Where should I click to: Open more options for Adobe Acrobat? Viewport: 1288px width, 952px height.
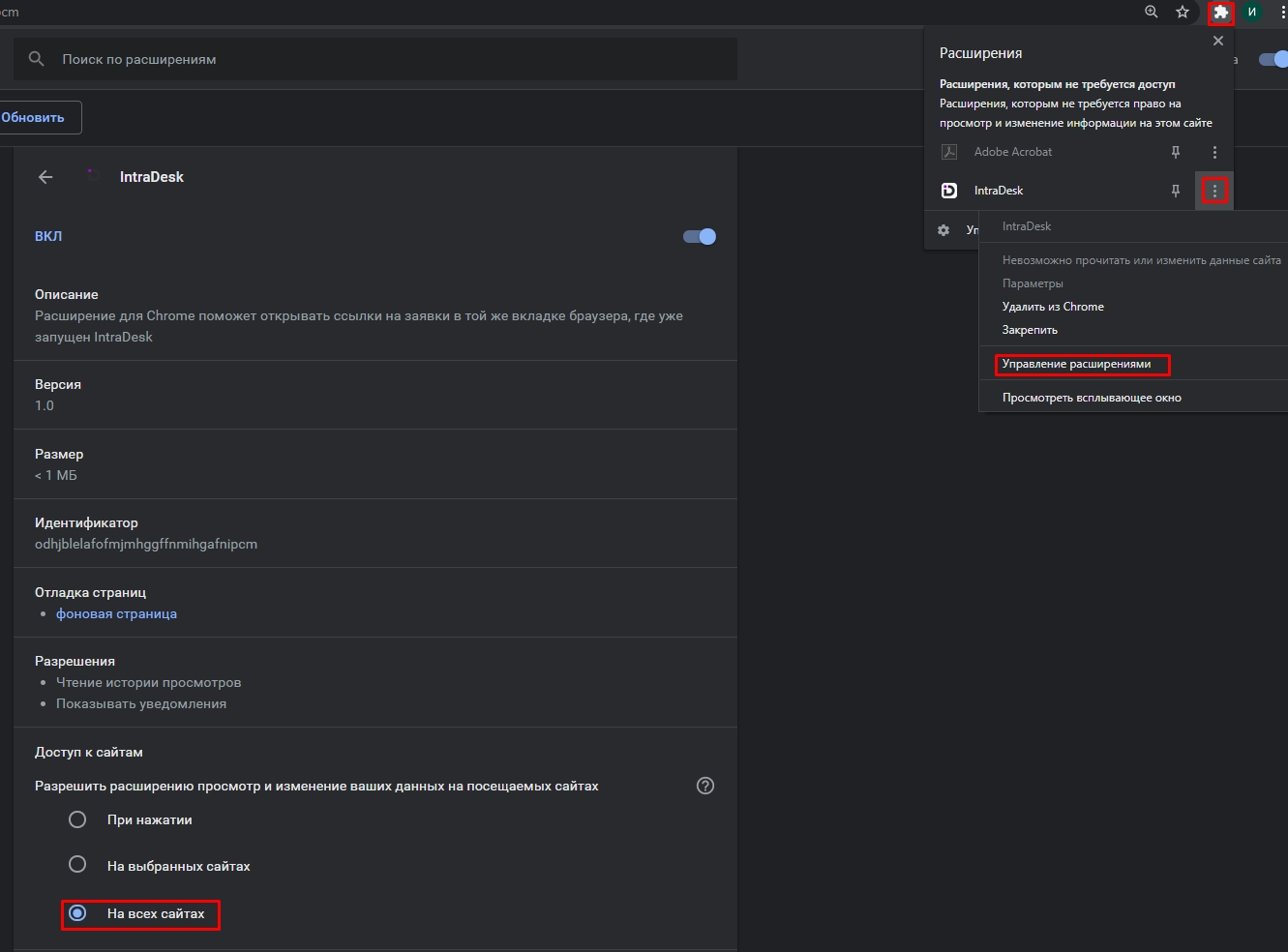[x=1214, y=152]
